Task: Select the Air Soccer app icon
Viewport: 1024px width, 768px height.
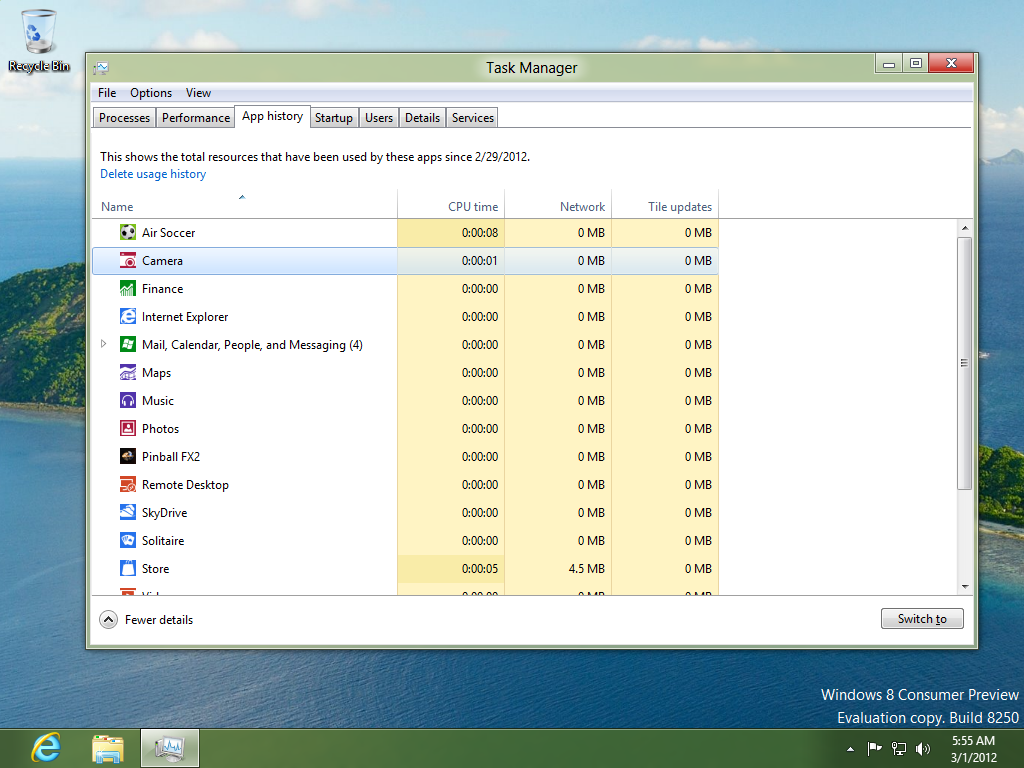Action: 127,232
